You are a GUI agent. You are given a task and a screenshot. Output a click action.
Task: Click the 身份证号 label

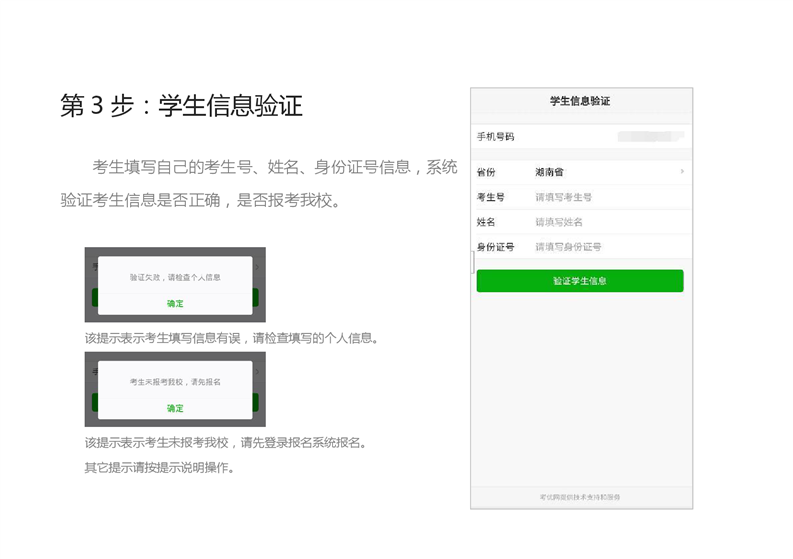[495, 247]
